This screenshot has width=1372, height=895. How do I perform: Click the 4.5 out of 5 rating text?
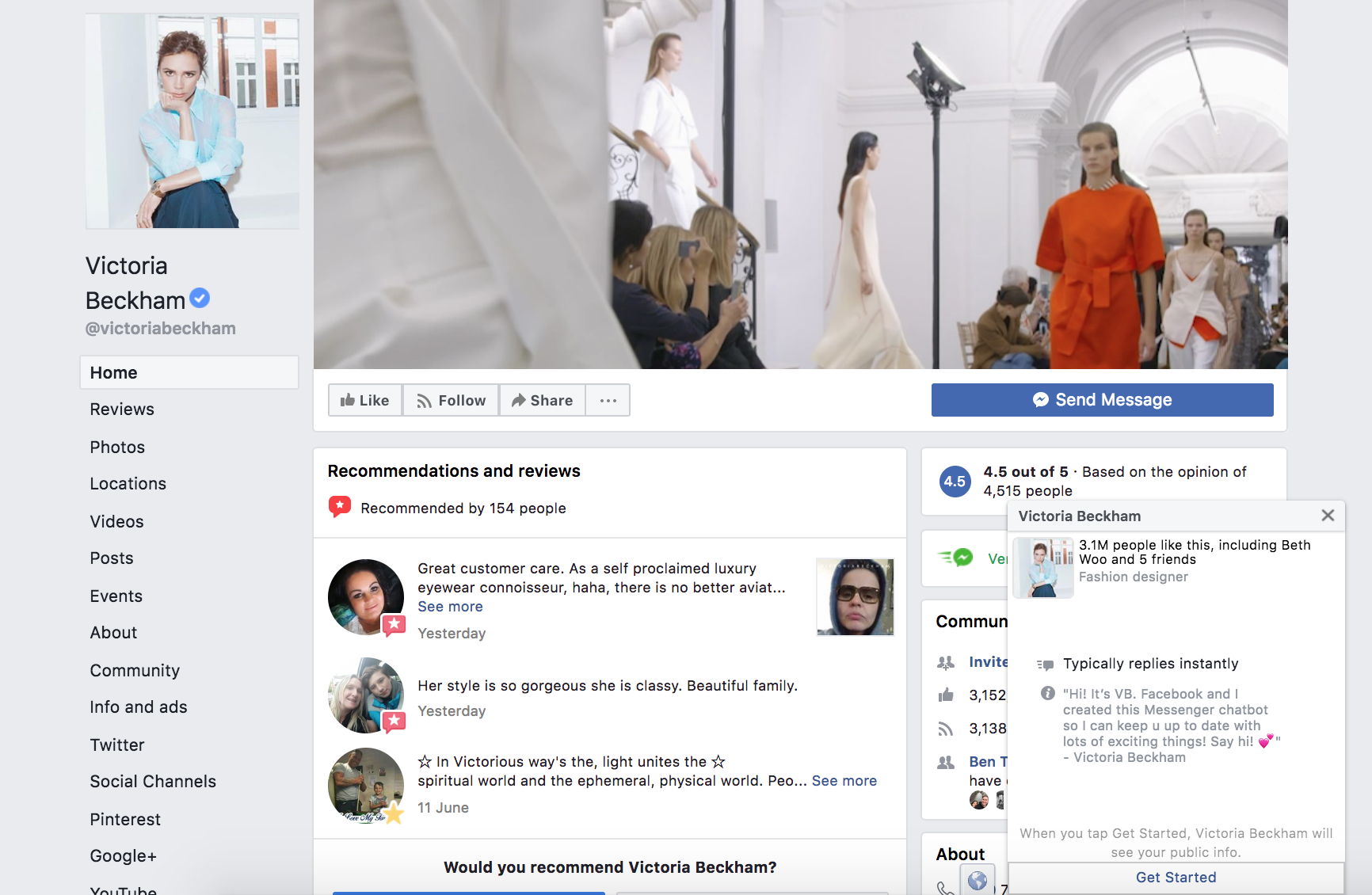[1026, 472]
